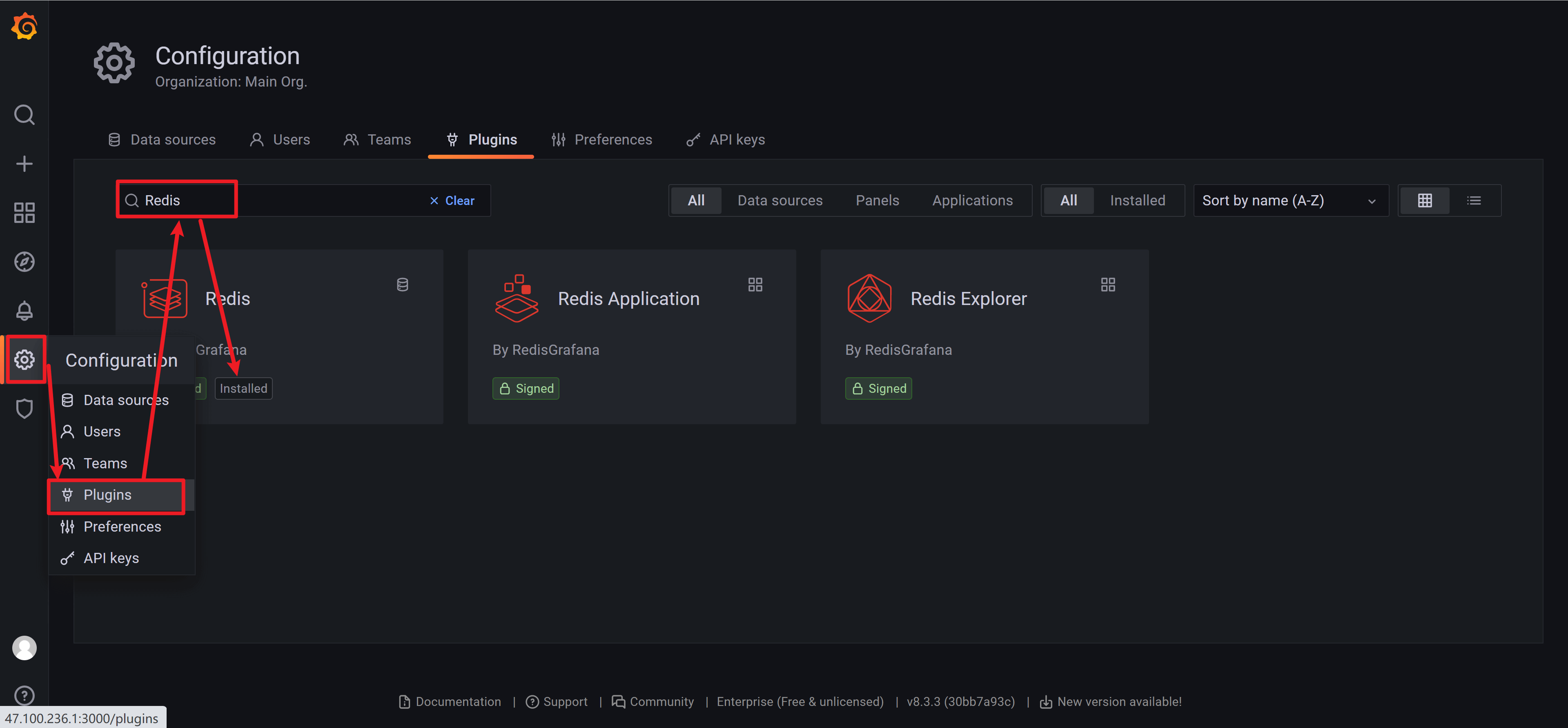The width and height of the screenshot is (1568, 728).
Task: Open the Alerting bell icon
Action: [x=24, y=310]
